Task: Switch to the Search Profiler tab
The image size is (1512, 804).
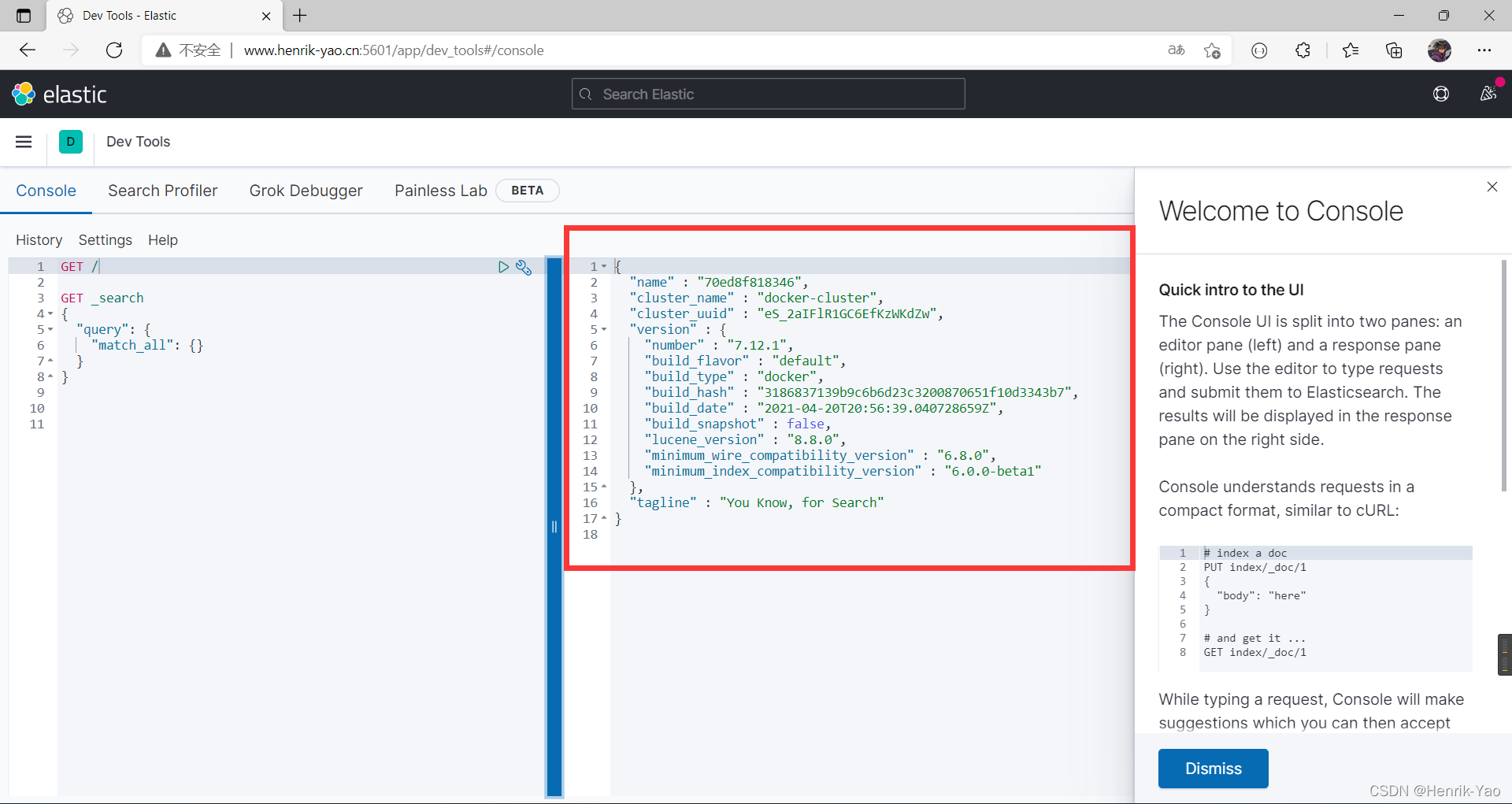Action: tap(163, 191)
